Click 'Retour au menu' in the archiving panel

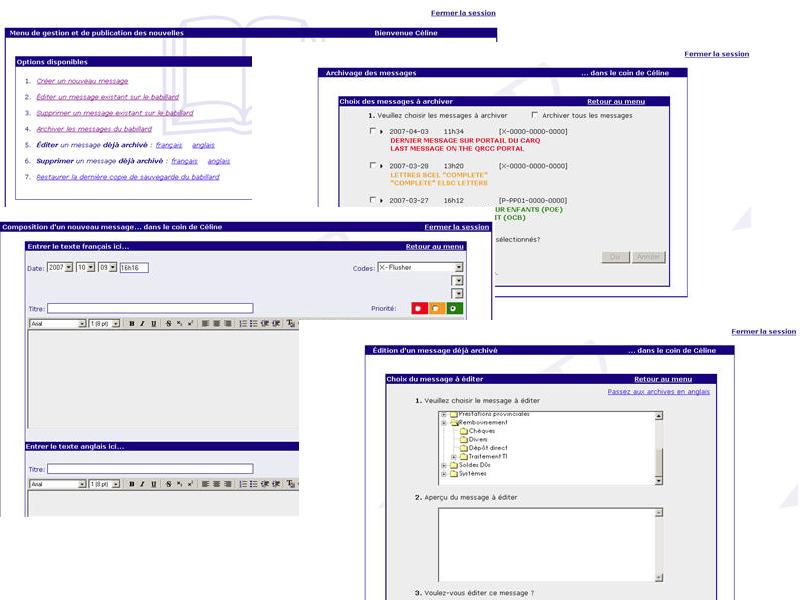pos(616,101)
